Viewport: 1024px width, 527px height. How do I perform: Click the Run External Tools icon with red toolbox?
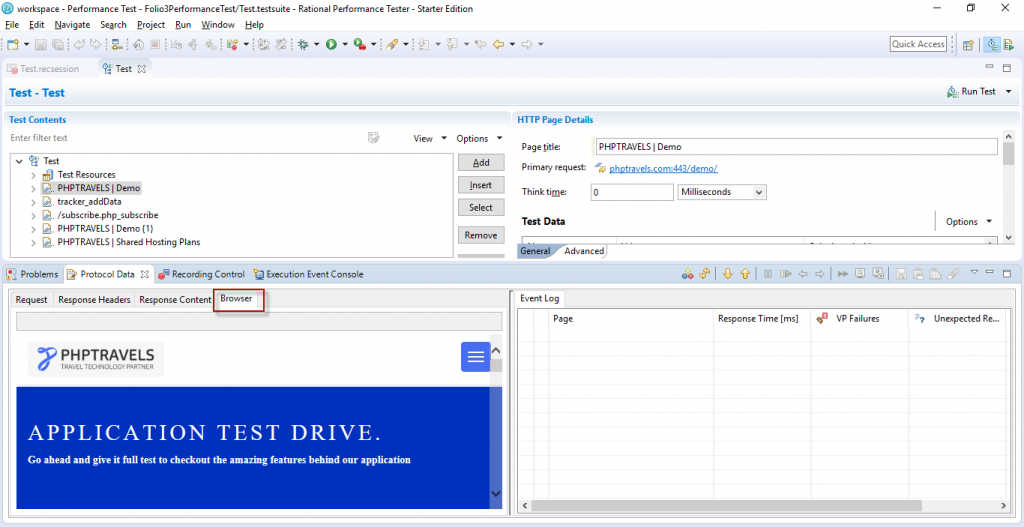[360, 44]
